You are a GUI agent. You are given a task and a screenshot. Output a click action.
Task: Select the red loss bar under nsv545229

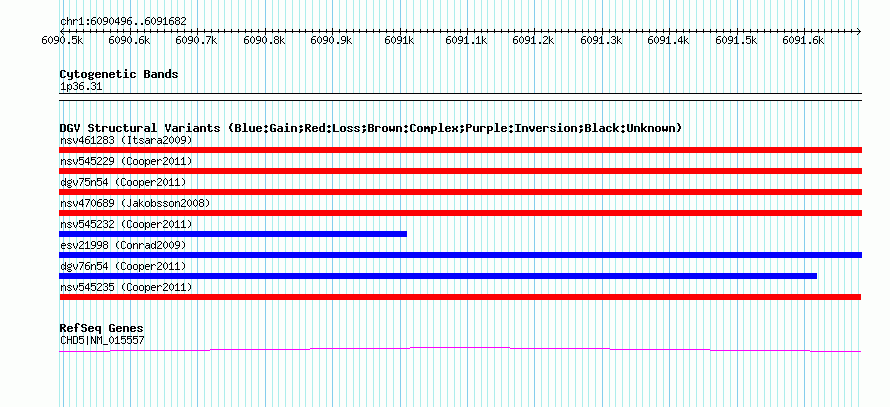tap(460, 171)
